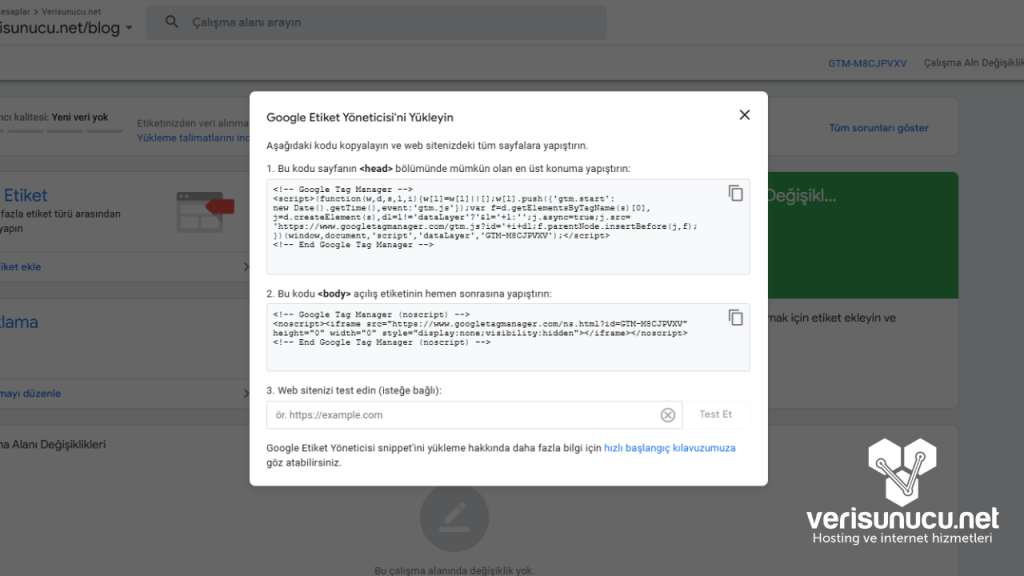Click the body code snippet text area
Viewport: 1024px width, 576px height.
coord(508,337)
